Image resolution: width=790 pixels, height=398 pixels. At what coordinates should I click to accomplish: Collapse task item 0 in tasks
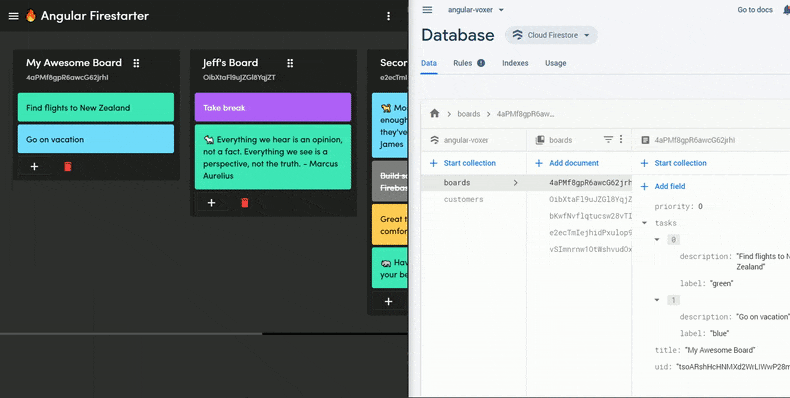[x=657, y=240]
